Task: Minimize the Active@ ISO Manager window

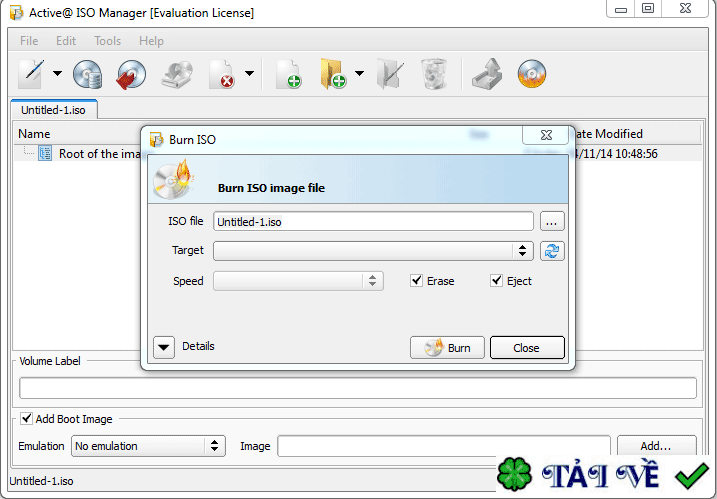Action: coord(621,9)
